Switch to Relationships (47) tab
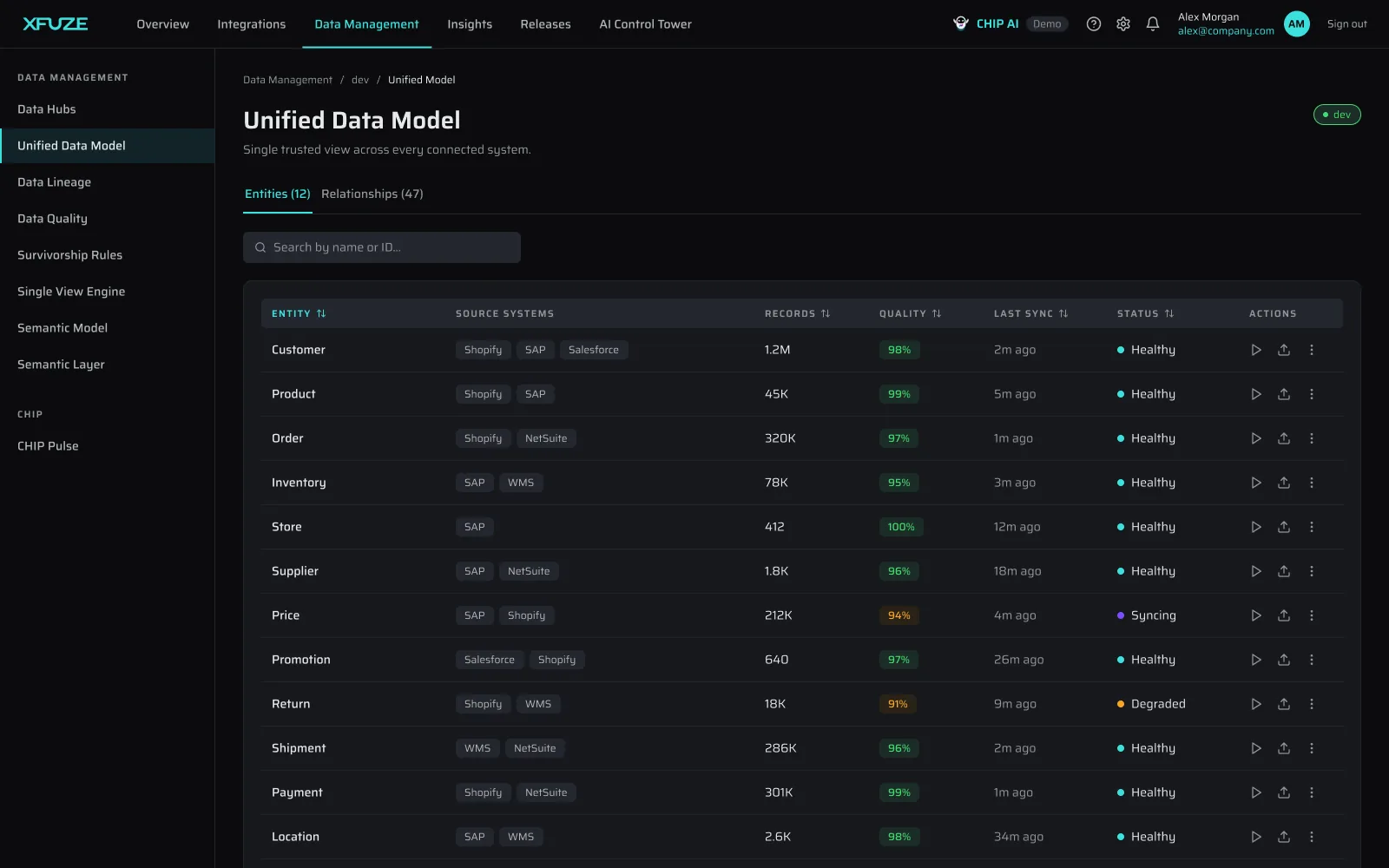1389x868 pixels. (x=372, y=194)
